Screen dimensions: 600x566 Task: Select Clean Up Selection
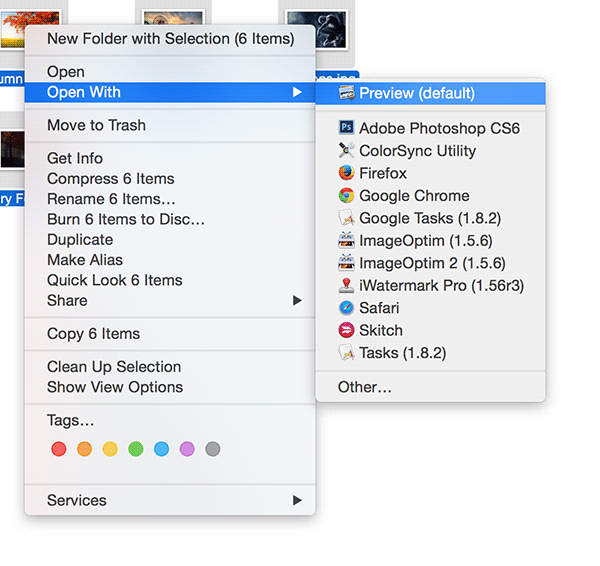point(170,367)
